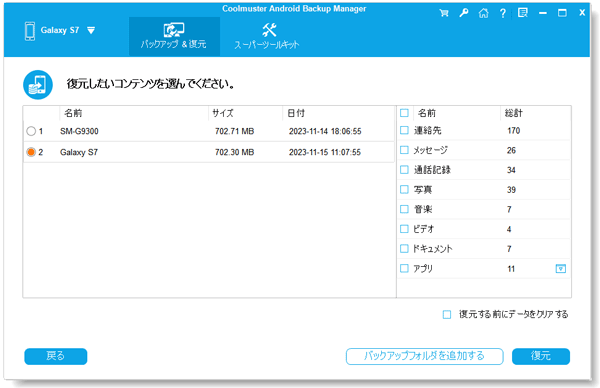The width and height of the screenshot is (600, 388).
Task: Click 名前 header in backup list
Action: pyautogui.click(x=73, y=113)
